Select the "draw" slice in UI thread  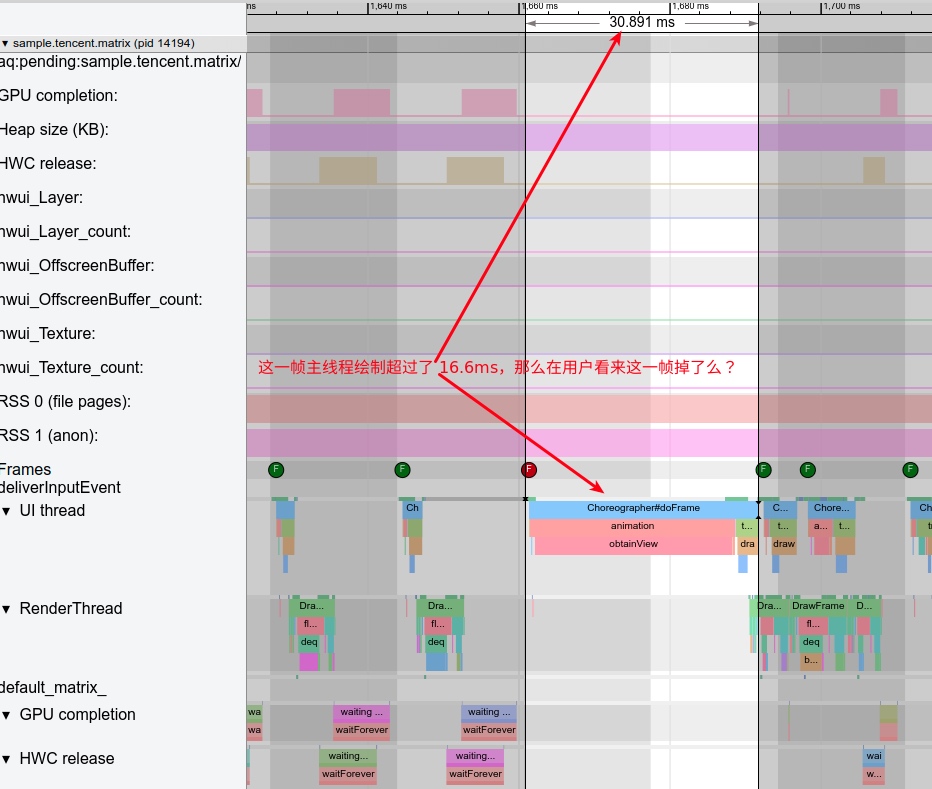(784, 544)
